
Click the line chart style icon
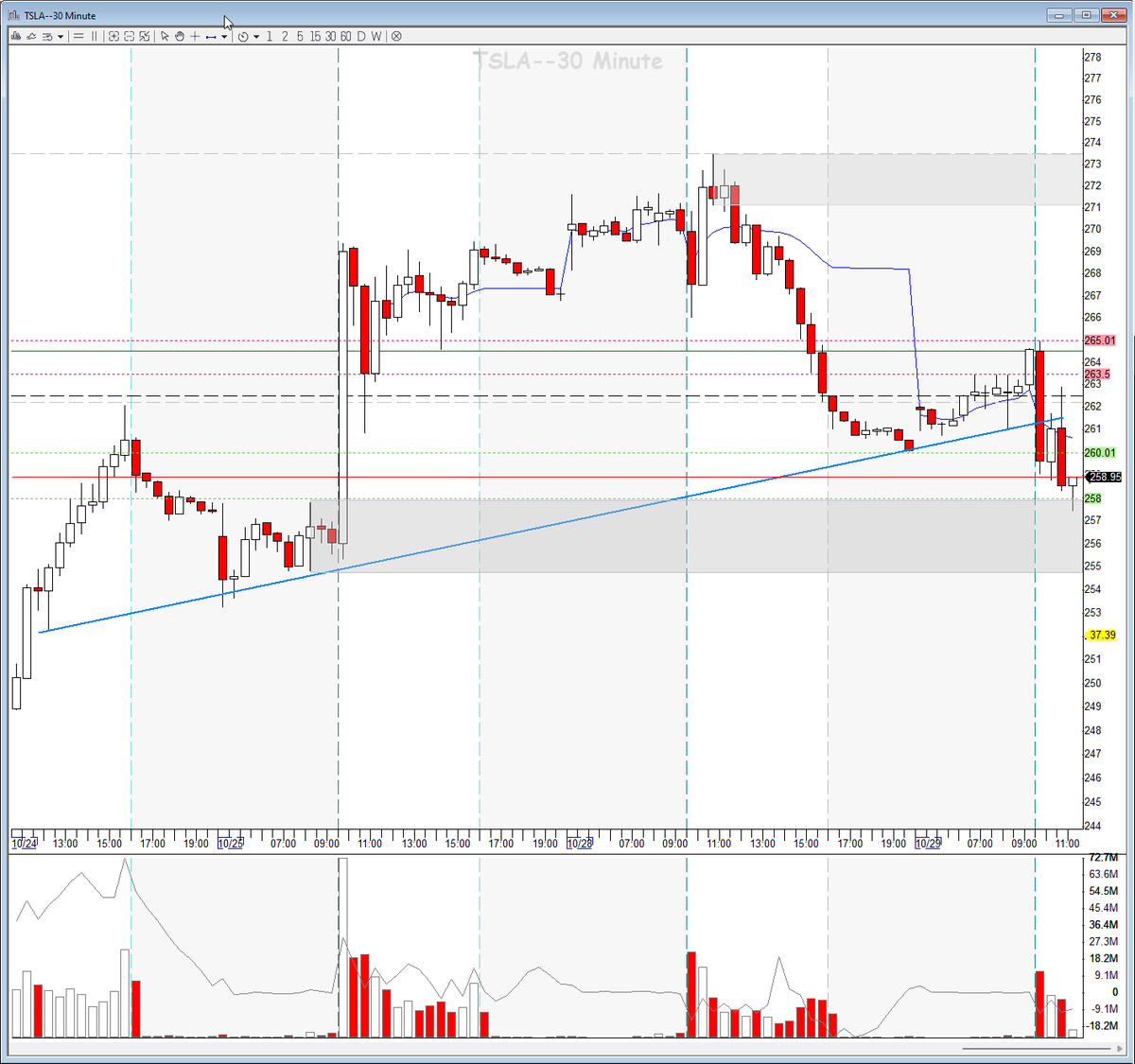31,36
